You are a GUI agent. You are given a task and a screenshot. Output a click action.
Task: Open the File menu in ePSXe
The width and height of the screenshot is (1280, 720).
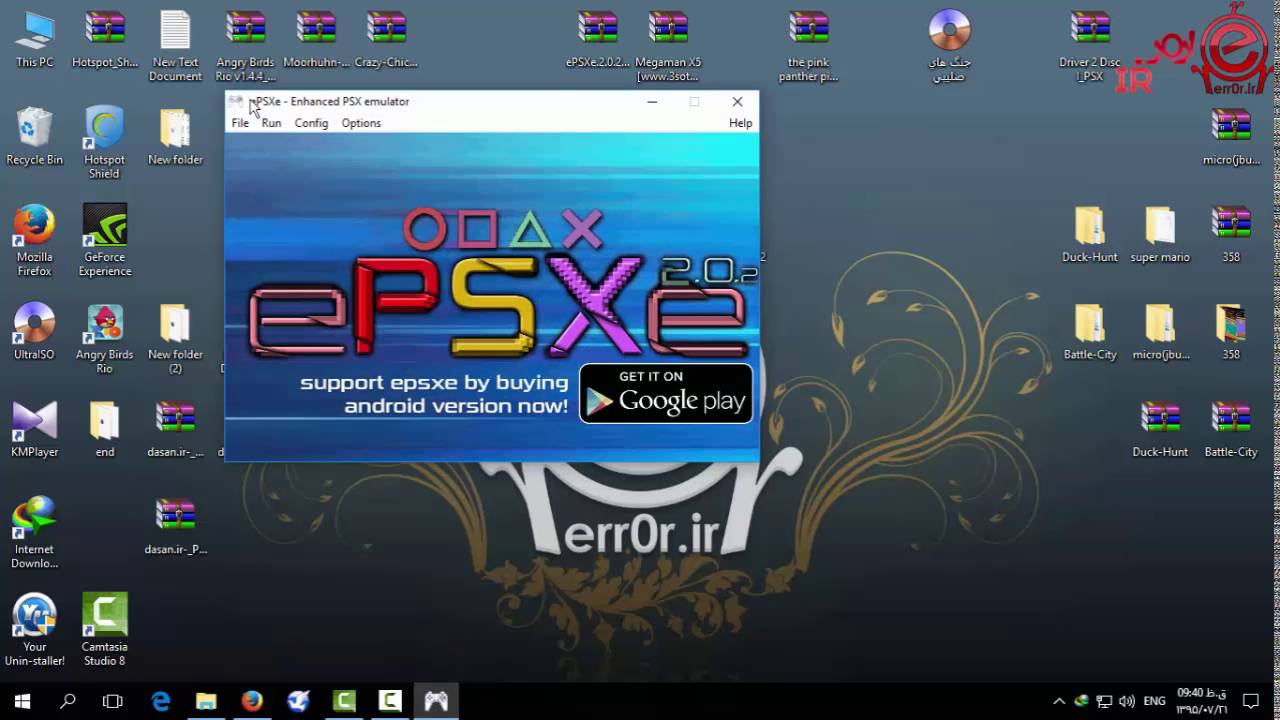240,123
